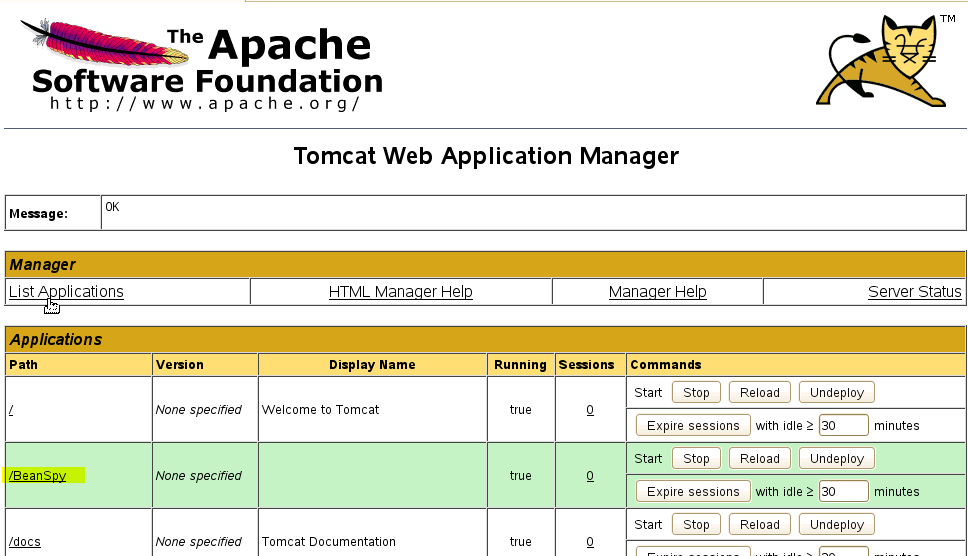Click sessions count for /docs
The width and height of the screenshot is (968, 556).
point(590,541)
